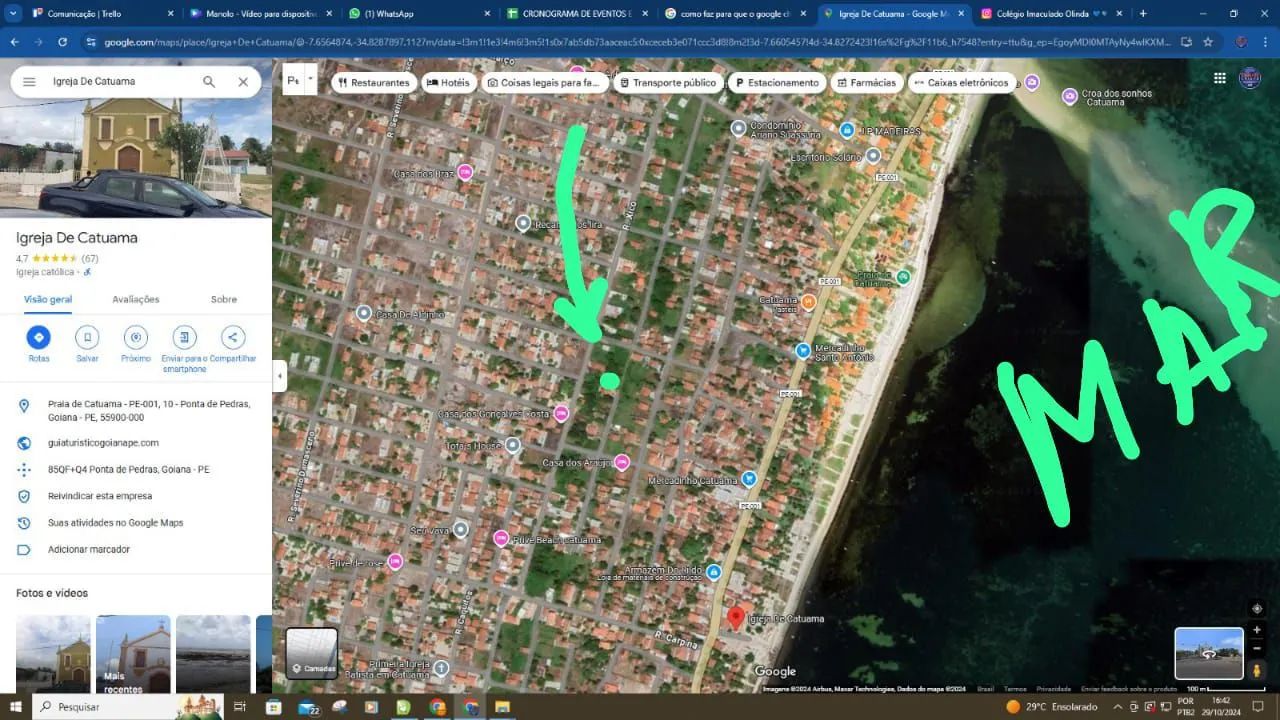Click the browser address bar URL
This screenshot has width=1280, height=720.
[x=636, y=42]
